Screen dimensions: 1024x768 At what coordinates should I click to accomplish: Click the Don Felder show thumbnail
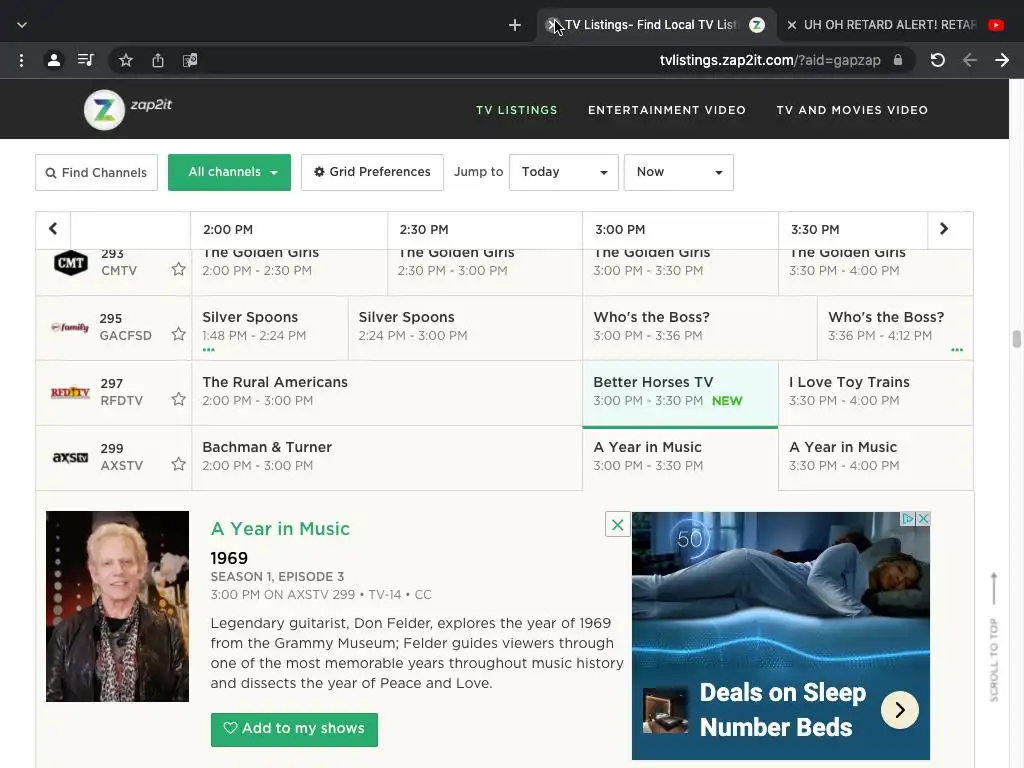click(x=118, y=606)
